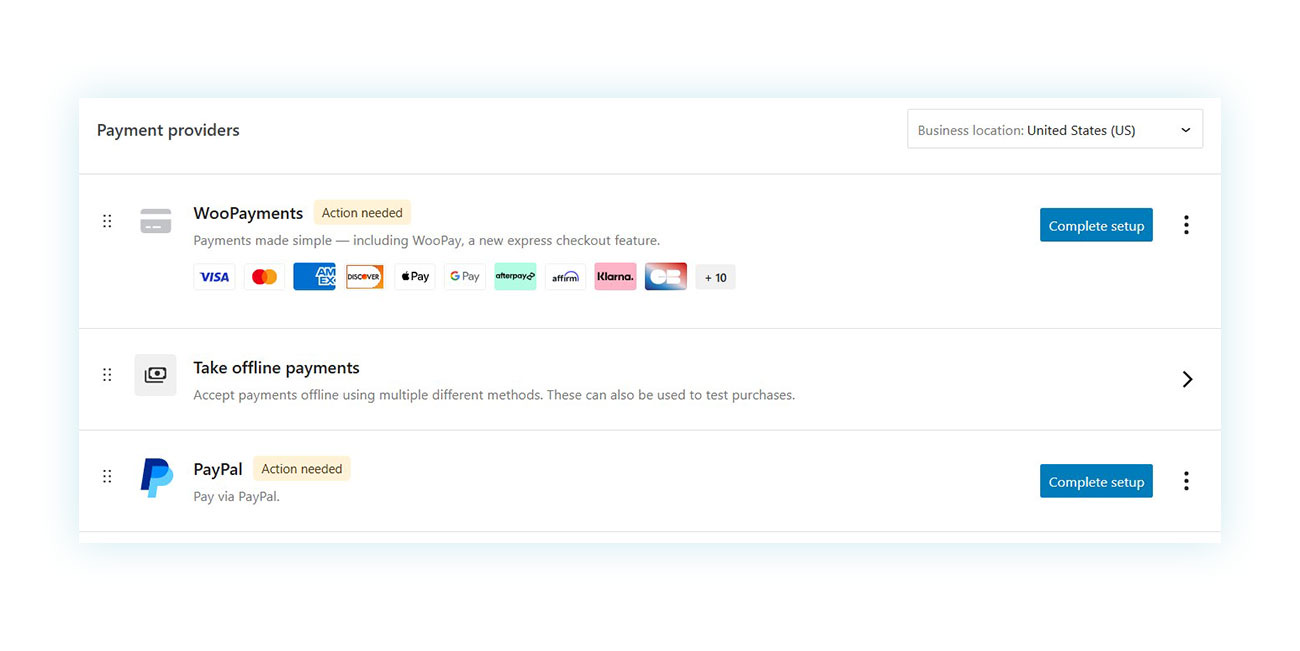Viewport: 1300px width, 651px height.
Task: Click the Affirm logo
Action: tap(565, 277)
